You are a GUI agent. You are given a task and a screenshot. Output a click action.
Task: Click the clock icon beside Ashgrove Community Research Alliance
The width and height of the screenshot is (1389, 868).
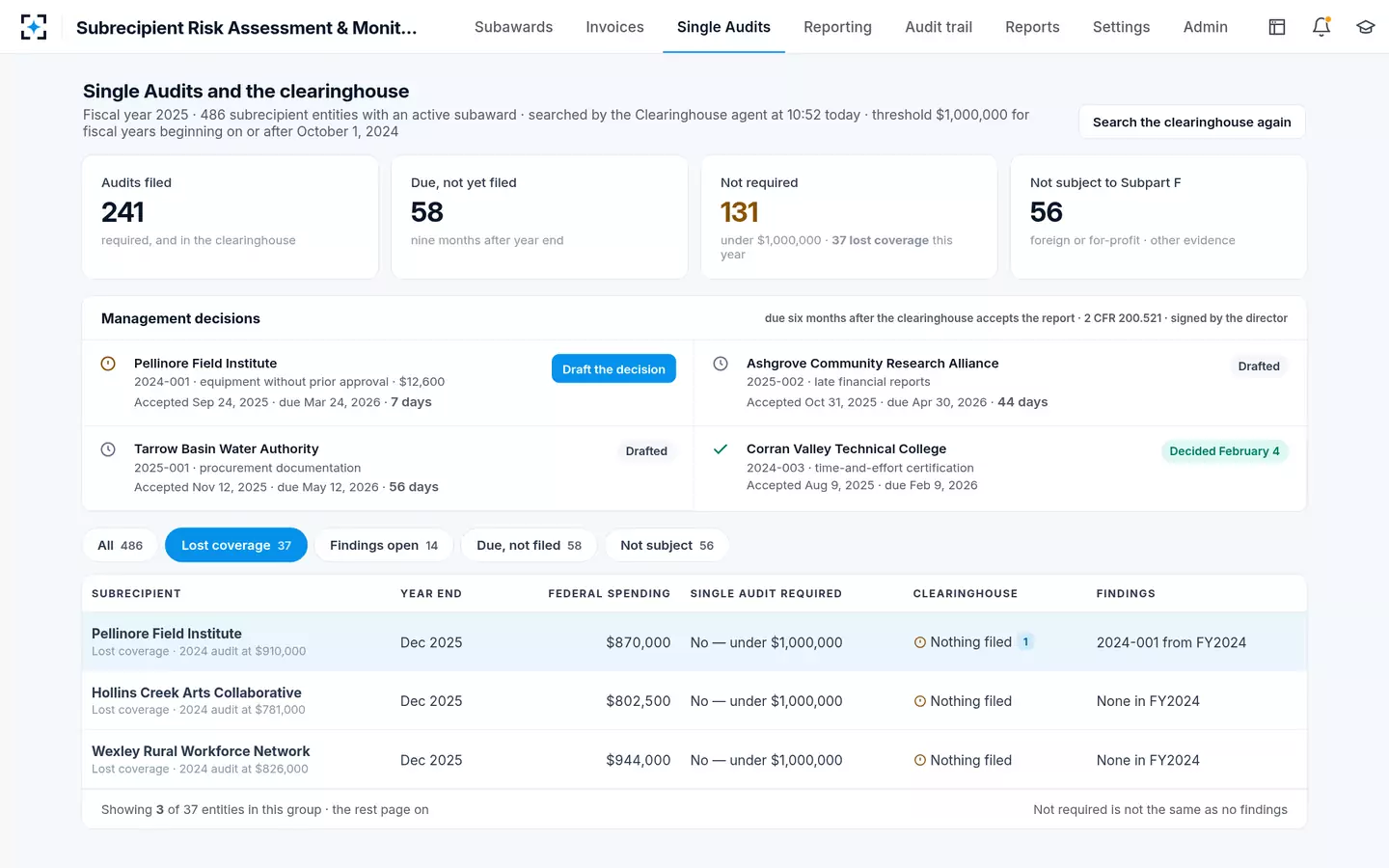[x=721, y=364]
